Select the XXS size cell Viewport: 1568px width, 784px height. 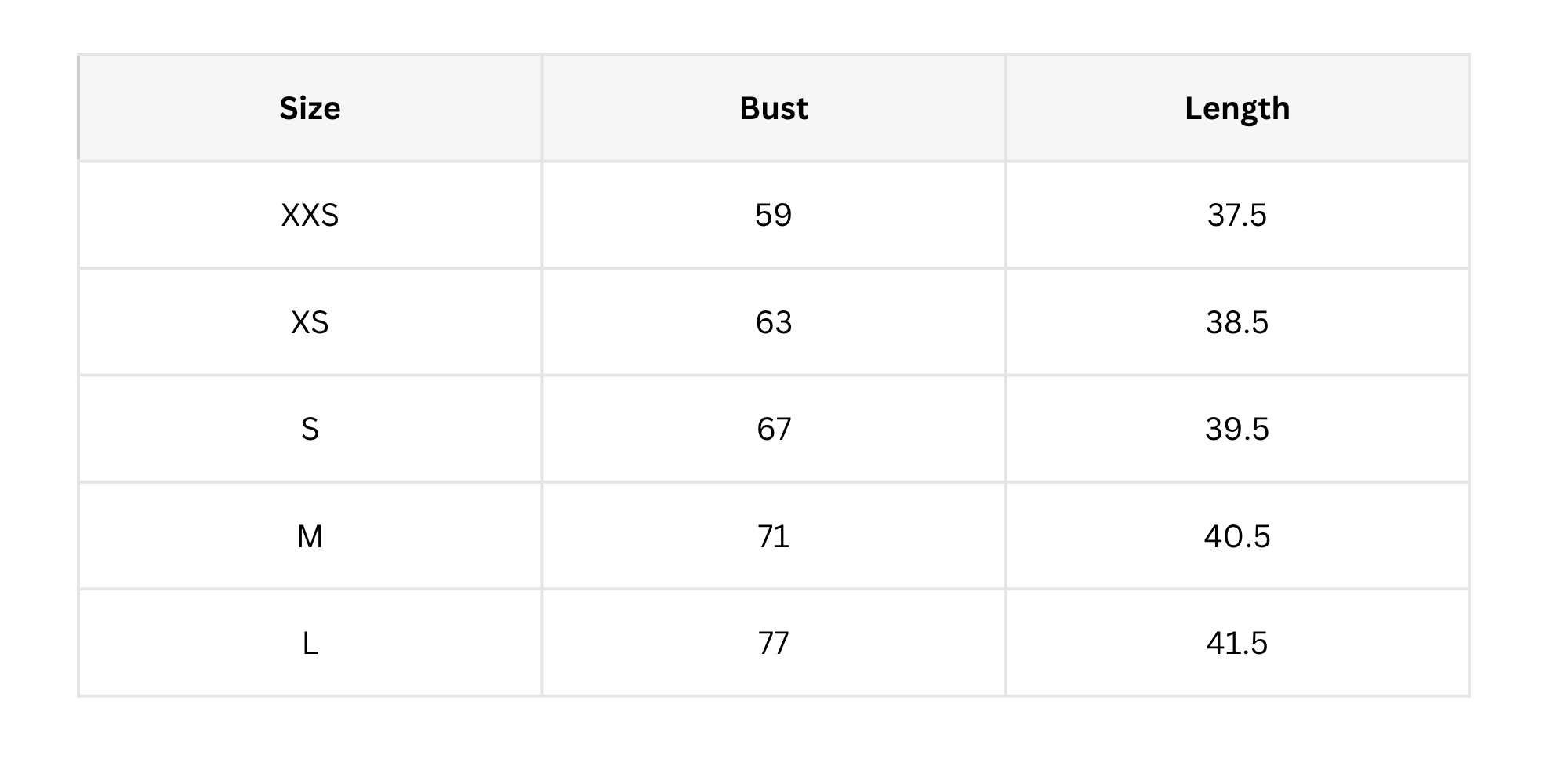pos(310,215)
